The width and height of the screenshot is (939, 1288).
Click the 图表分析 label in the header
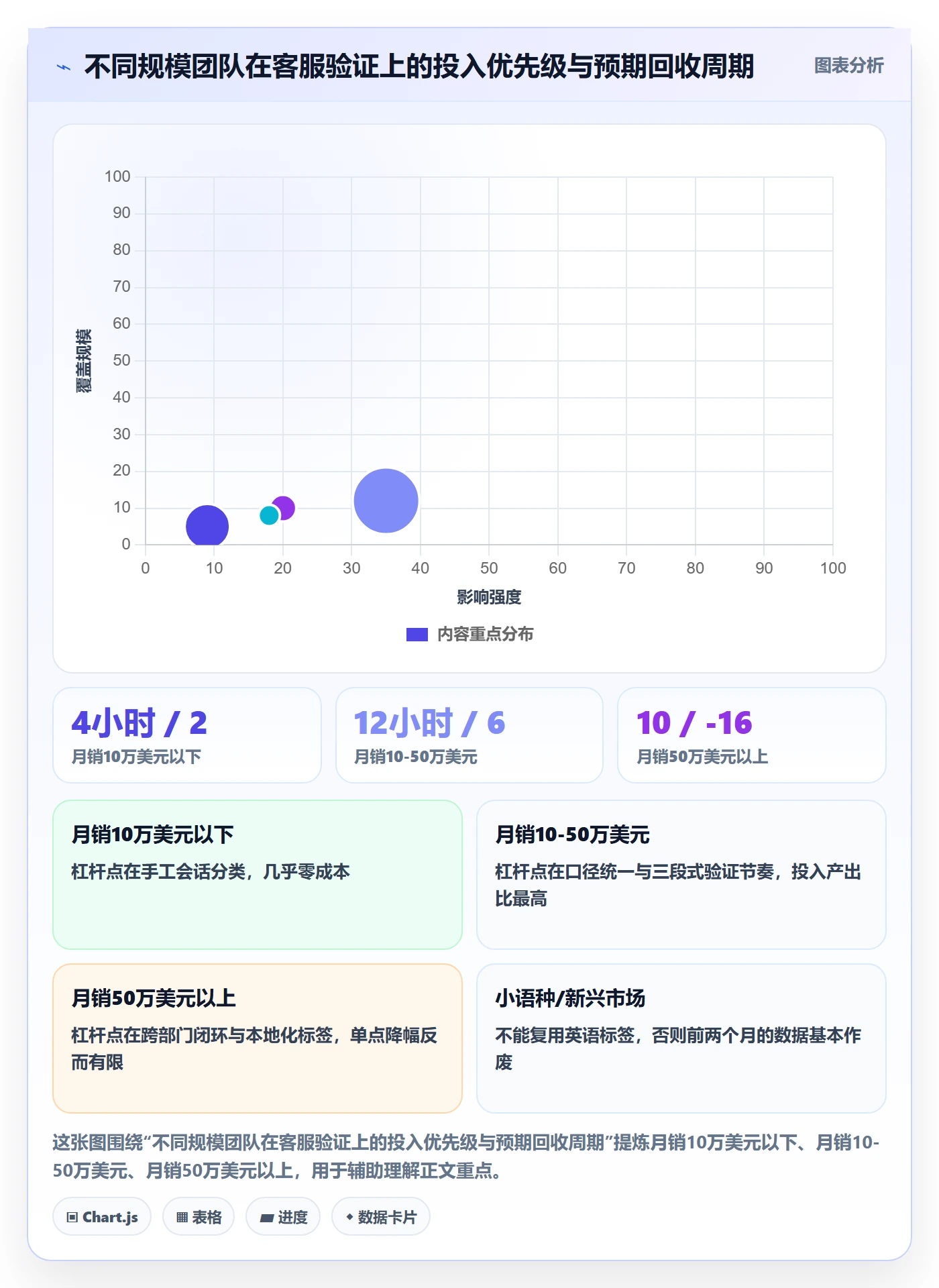(848, 65)
